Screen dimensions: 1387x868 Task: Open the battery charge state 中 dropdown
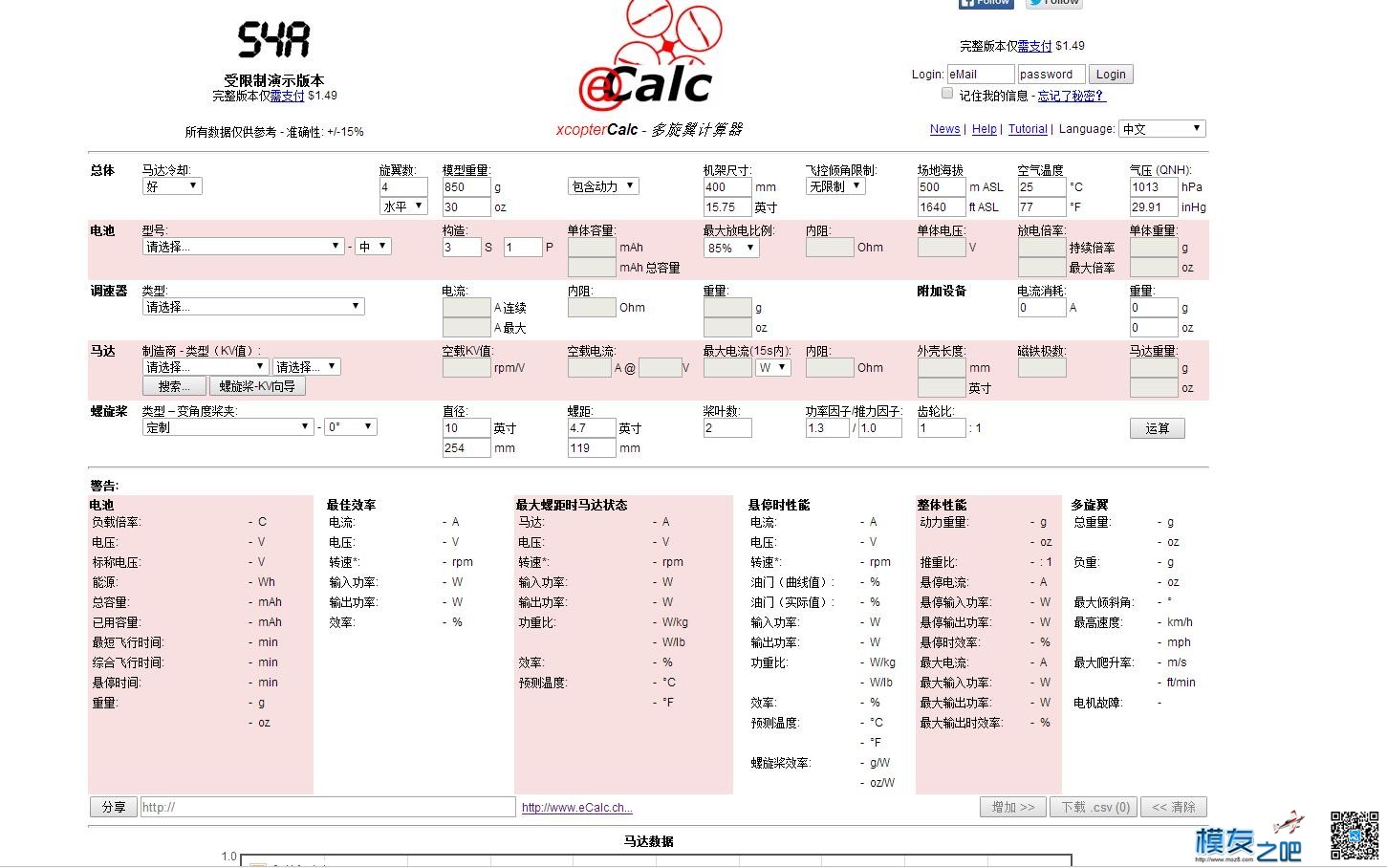coord(373,247)
